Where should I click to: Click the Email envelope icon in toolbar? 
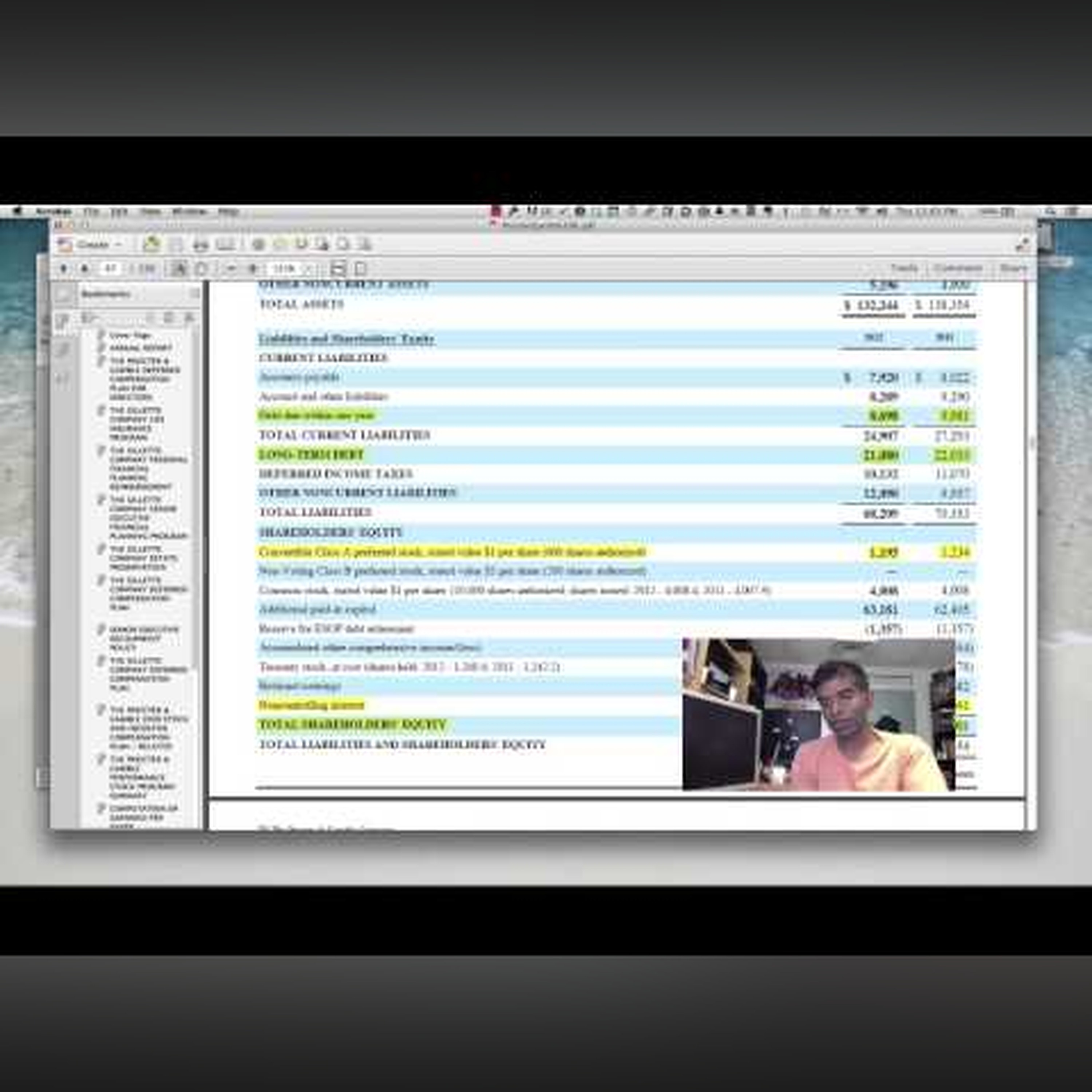[226, 245]
